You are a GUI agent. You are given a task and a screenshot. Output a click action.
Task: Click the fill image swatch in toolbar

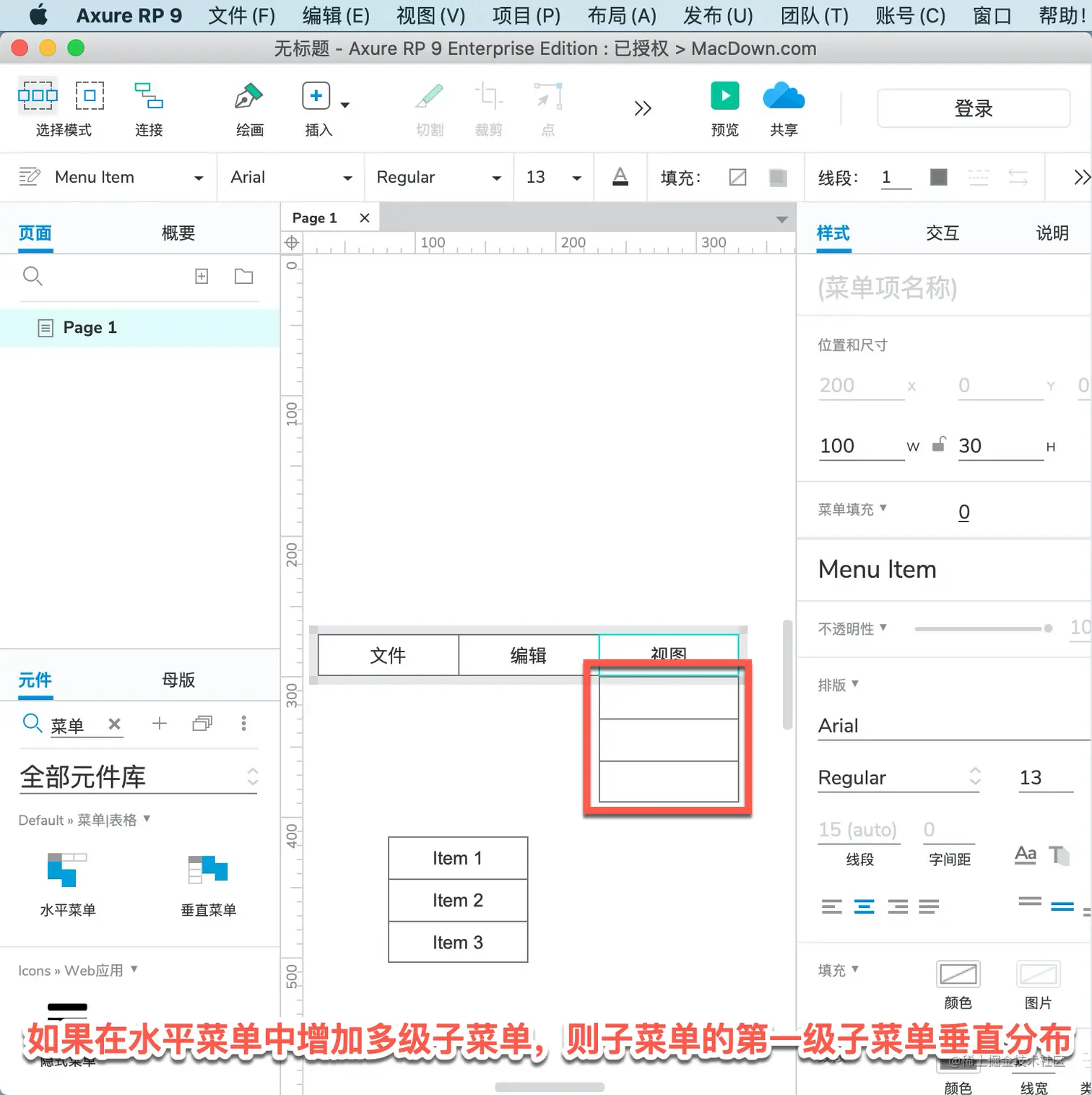tap(778, 178)
